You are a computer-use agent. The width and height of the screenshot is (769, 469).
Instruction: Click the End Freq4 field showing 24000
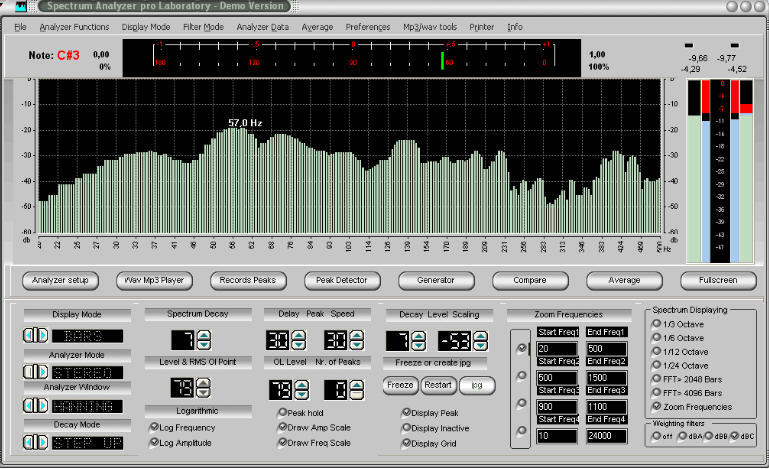pos(607,436)
